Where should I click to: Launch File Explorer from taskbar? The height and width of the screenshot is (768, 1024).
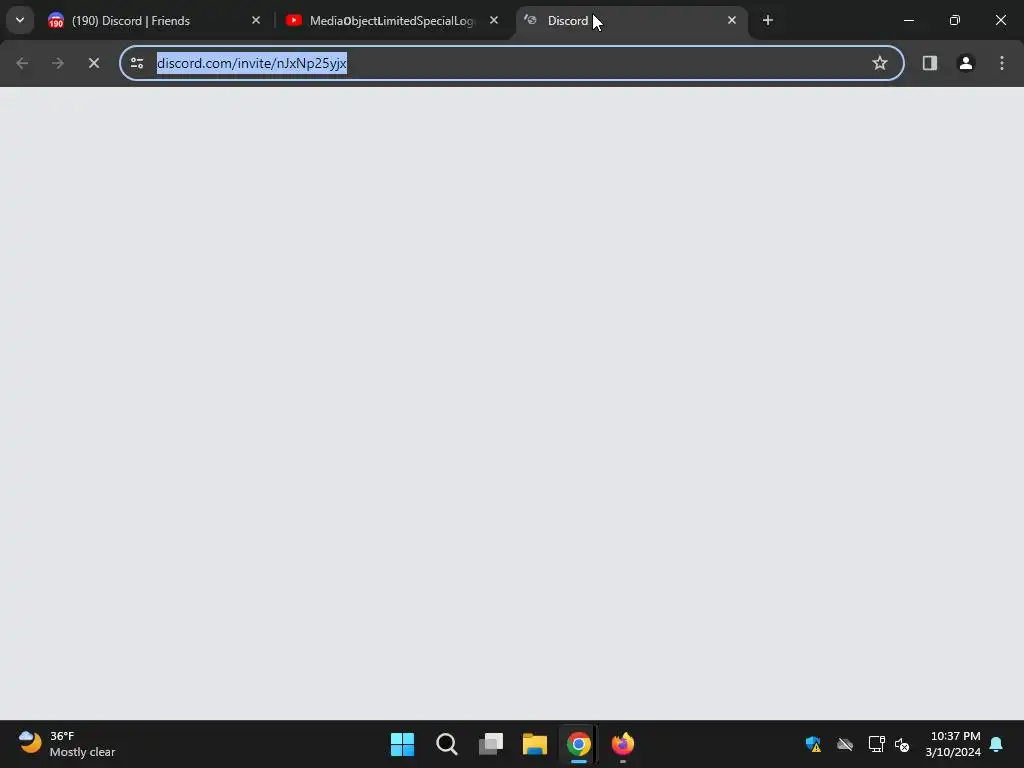(x=535, y=744)
